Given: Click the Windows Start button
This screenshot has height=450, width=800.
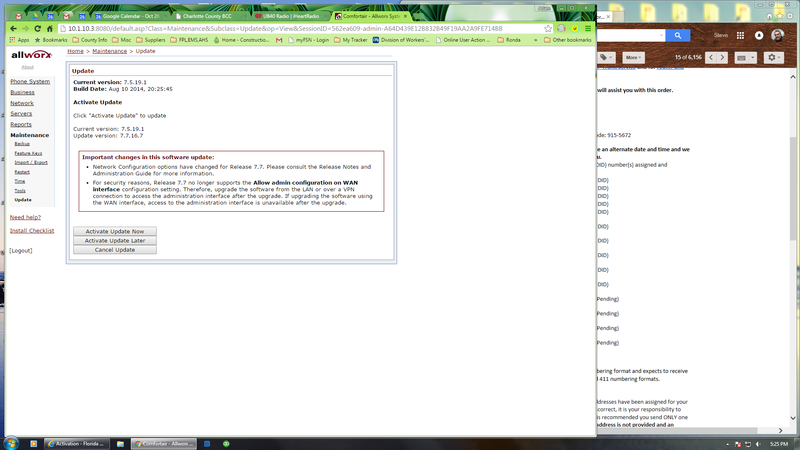Looking at the screenshot, I should pos(9,442).
